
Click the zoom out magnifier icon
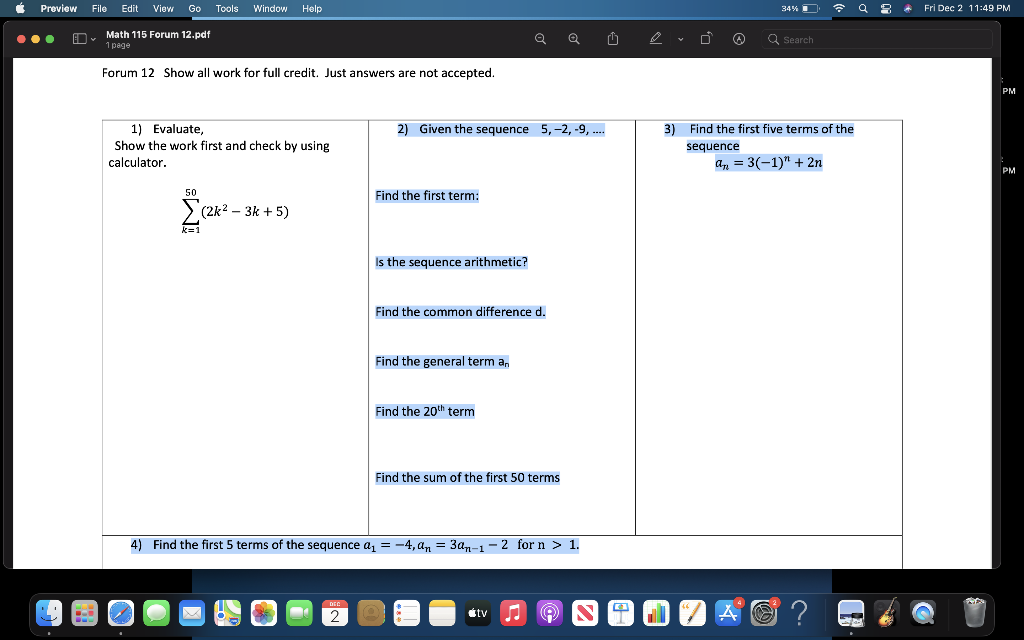(540, 39)
